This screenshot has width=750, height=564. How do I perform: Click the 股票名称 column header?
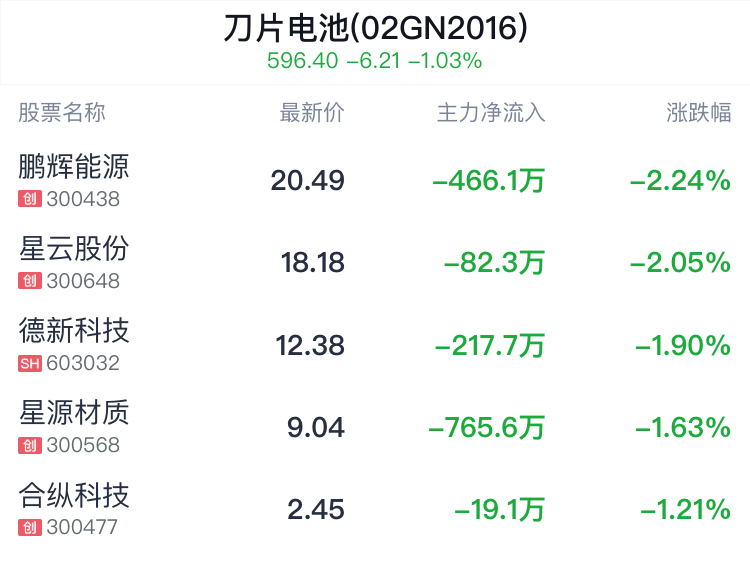pyautogui.click(x=62, y=113)
